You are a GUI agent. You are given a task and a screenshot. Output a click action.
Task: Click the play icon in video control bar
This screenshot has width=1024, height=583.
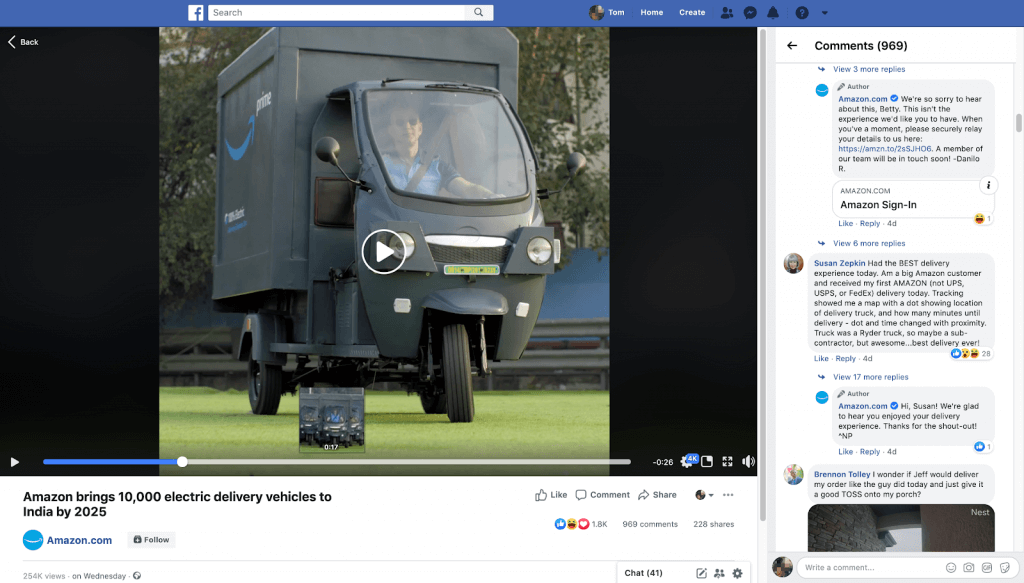(x=14, y=462)
